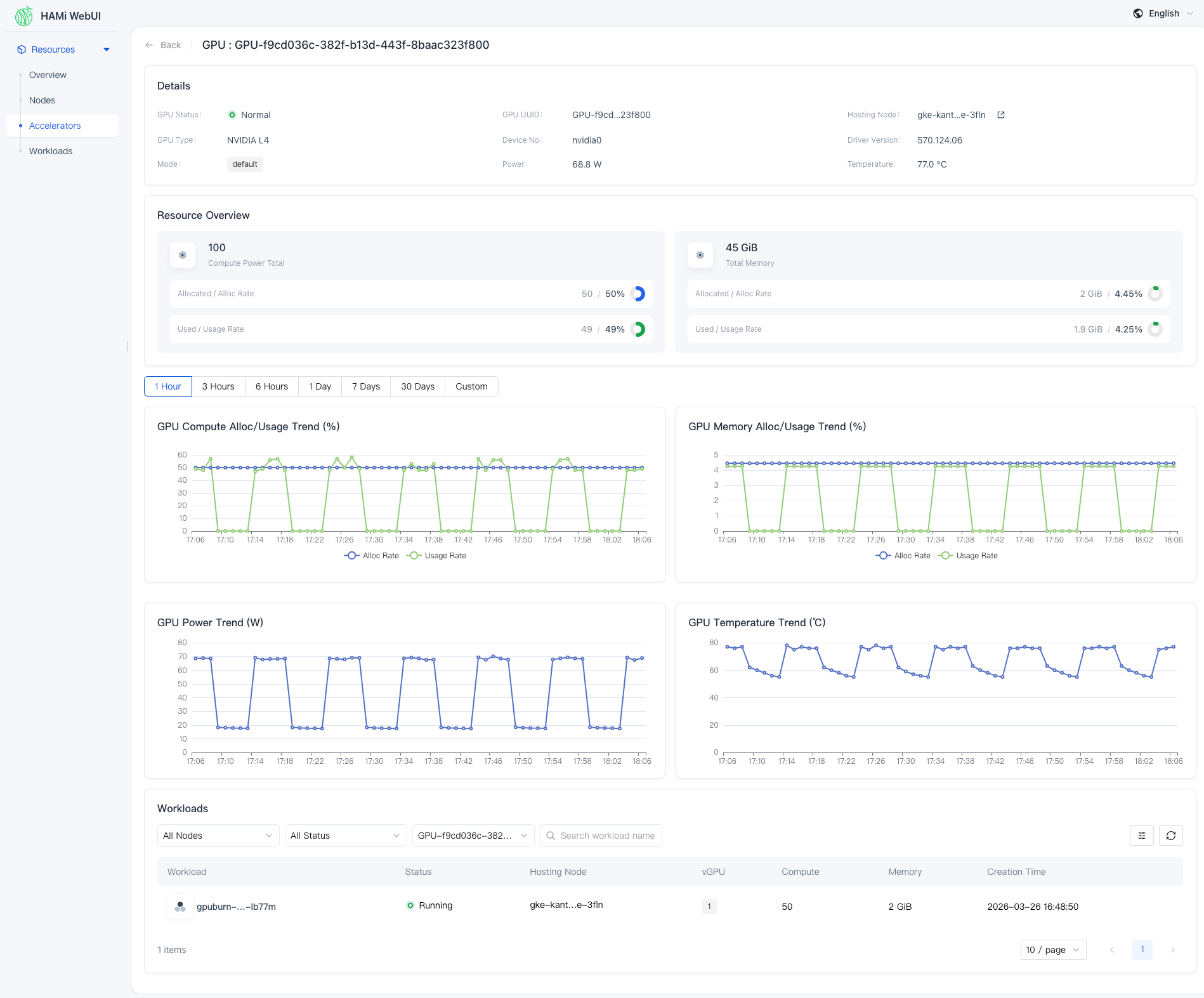The width and height of the screenshot is (1204, 998).
Task: Click the globe language icon
Action: click(1138, 13)
